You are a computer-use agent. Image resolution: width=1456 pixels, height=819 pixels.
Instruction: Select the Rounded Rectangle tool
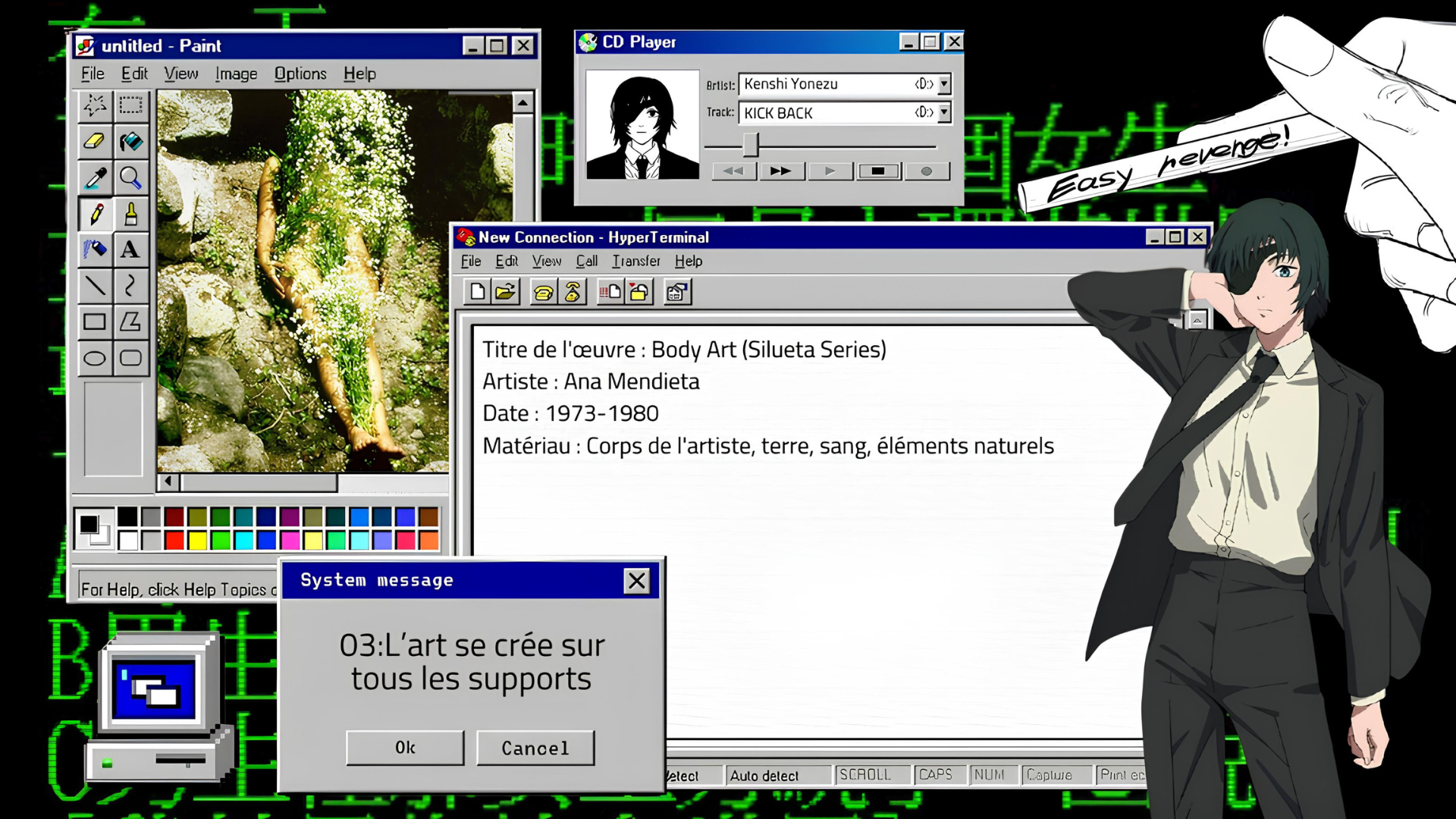130,358
